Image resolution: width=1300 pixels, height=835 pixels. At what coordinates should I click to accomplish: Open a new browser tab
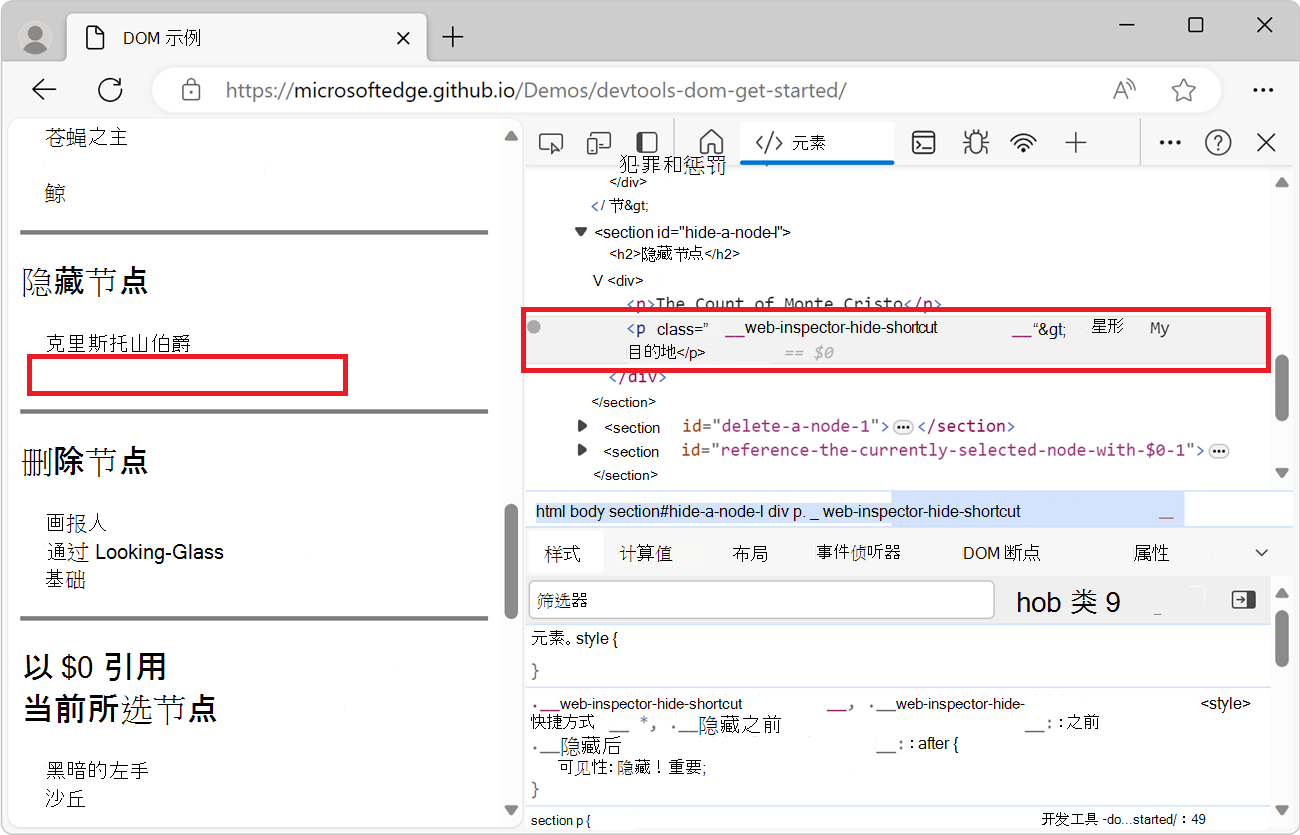453,38
